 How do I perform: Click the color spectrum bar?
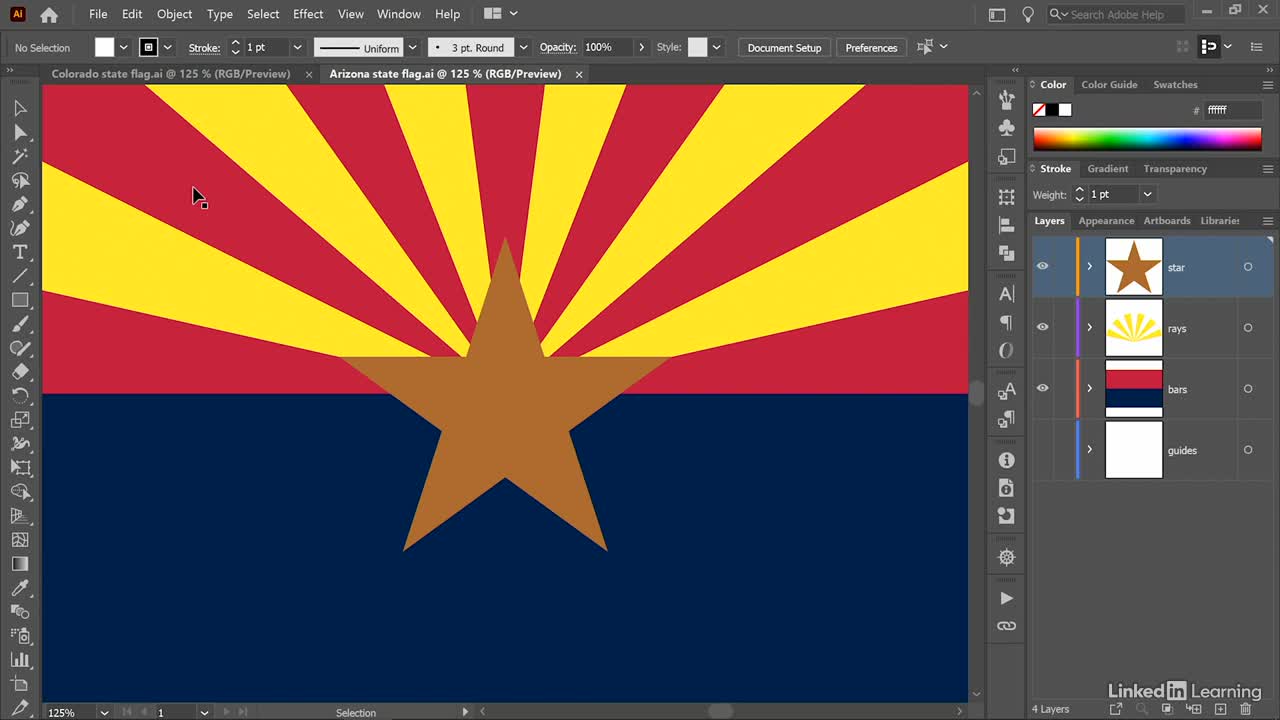pos(1147,139)
